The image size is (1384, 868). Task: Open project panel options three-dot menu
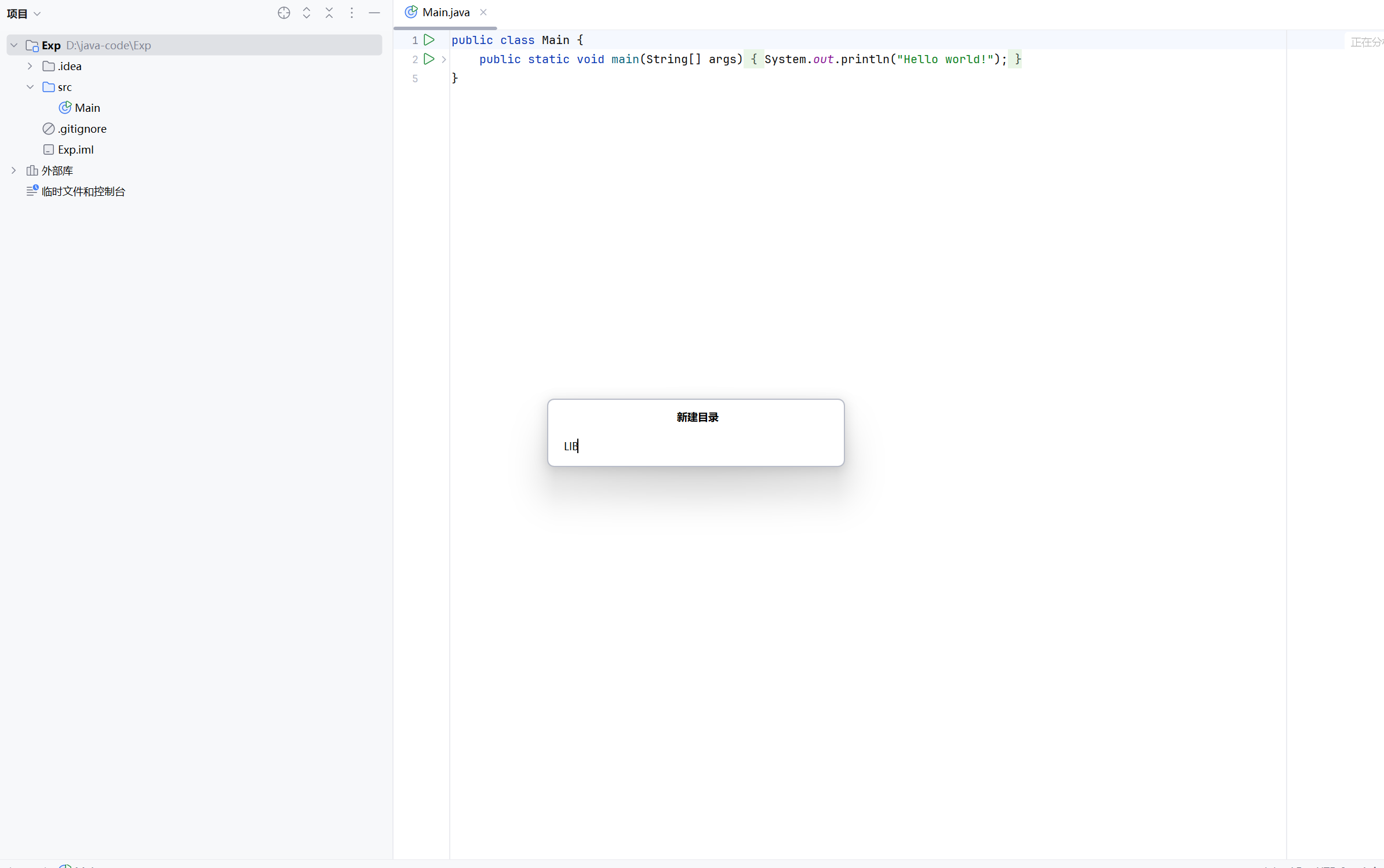click(352, 13)
